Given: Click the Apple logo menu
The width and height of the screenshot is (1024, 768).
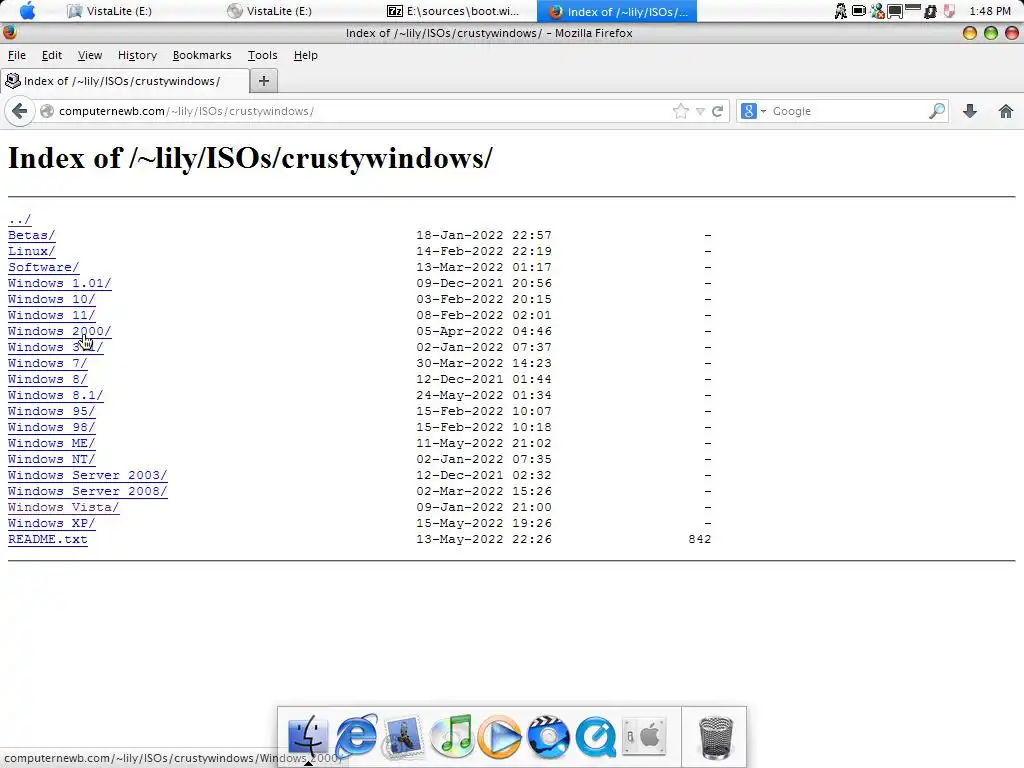Looking at the screenshot, I should point(27,11).
